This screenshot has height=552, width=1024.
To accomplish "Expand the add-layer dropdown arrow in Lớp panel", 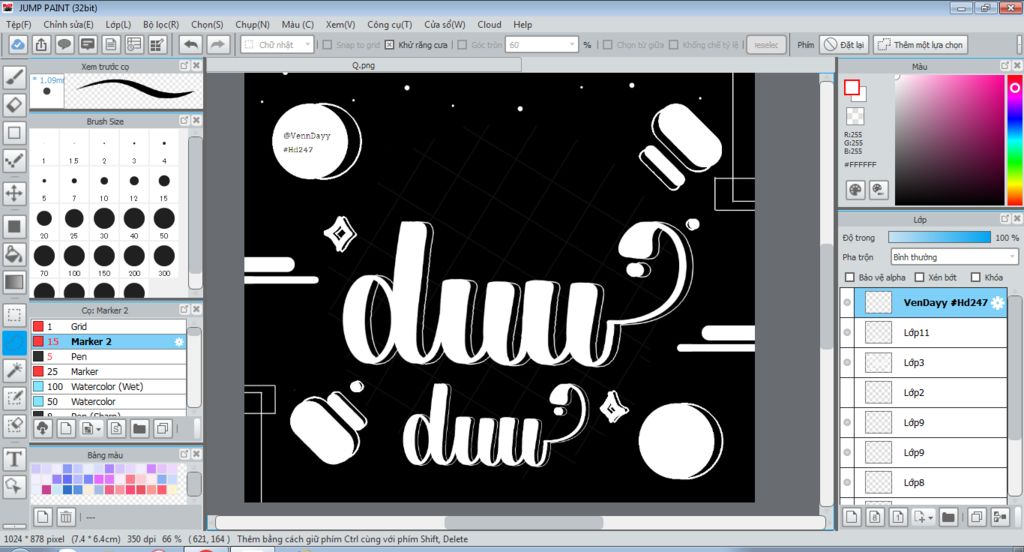I will pos(931,518).
